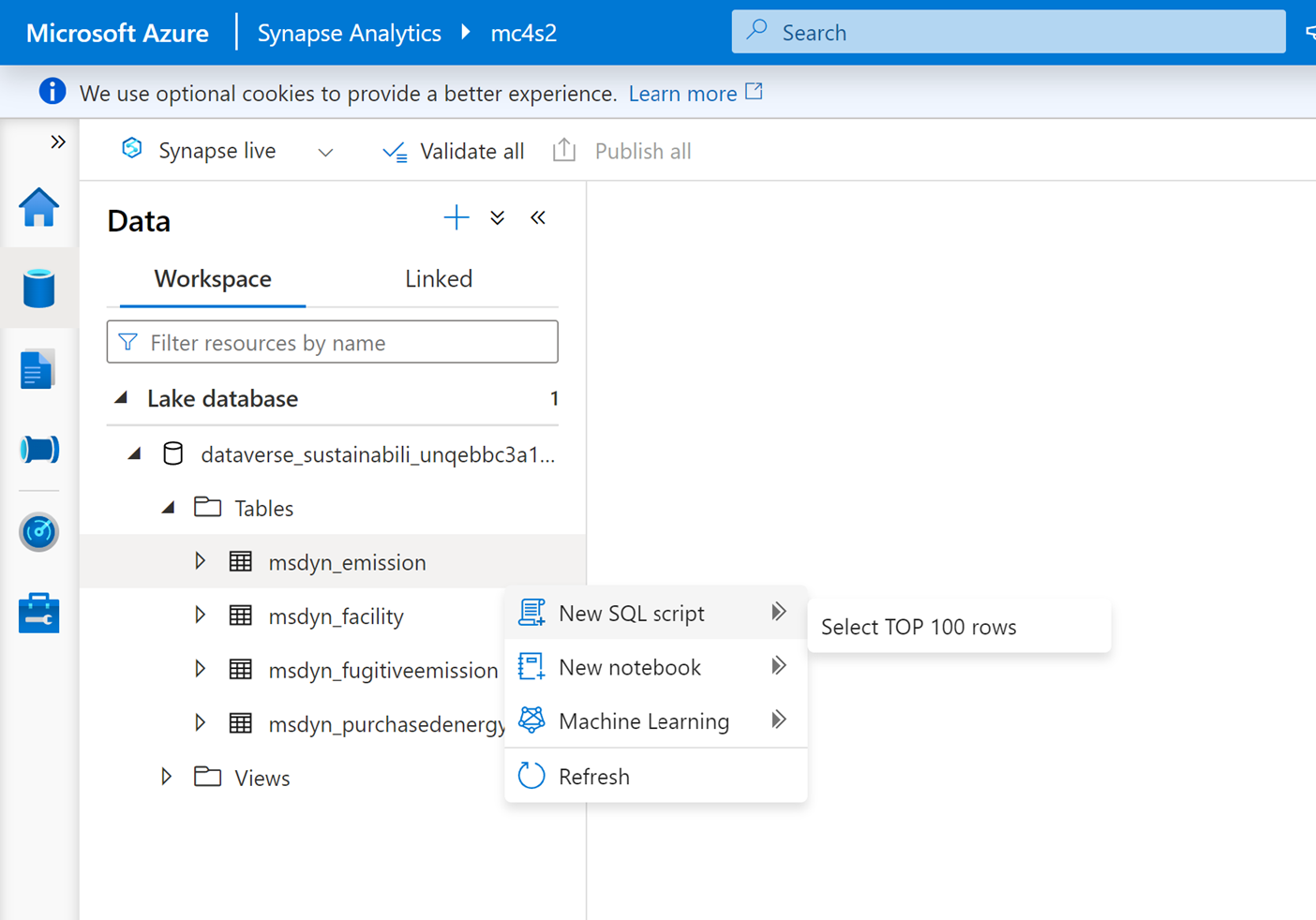Open the Integrate hub pipeline icon
Screen dimensions: 1316x920
[38, 450]
